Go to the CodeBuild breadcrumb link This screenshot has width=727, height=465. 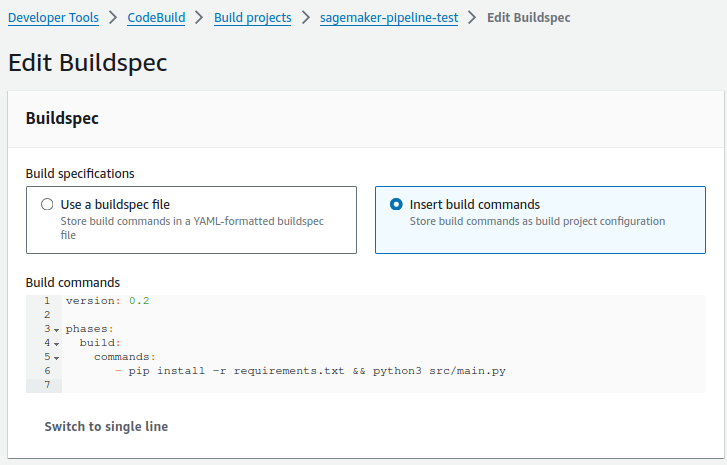click(x=156, y=18)
